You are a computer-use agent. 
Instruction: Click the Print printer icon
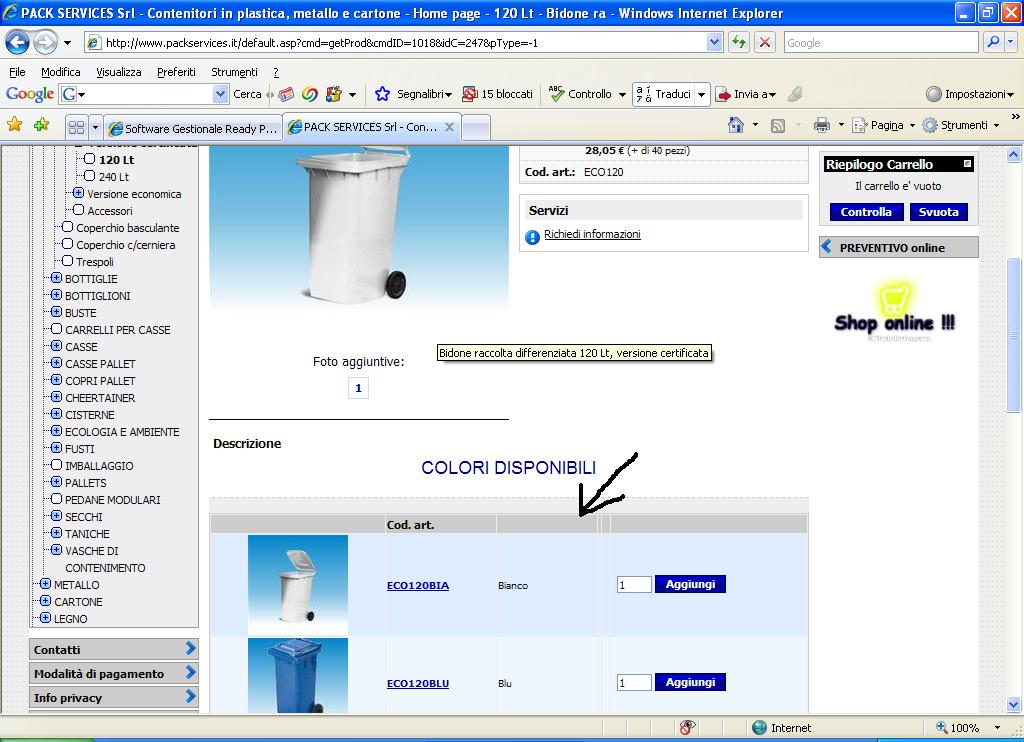tap(822, 125)
